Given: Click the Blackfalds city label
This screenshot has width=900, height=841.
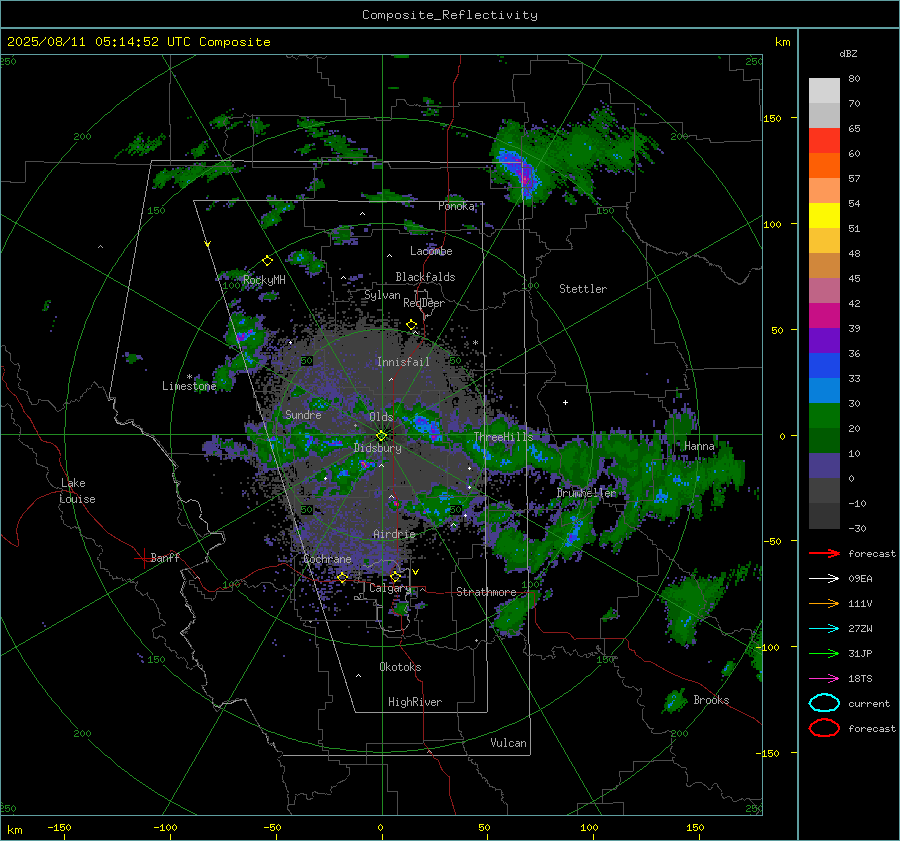Looking at the screenshot, I should click(425, 277).
